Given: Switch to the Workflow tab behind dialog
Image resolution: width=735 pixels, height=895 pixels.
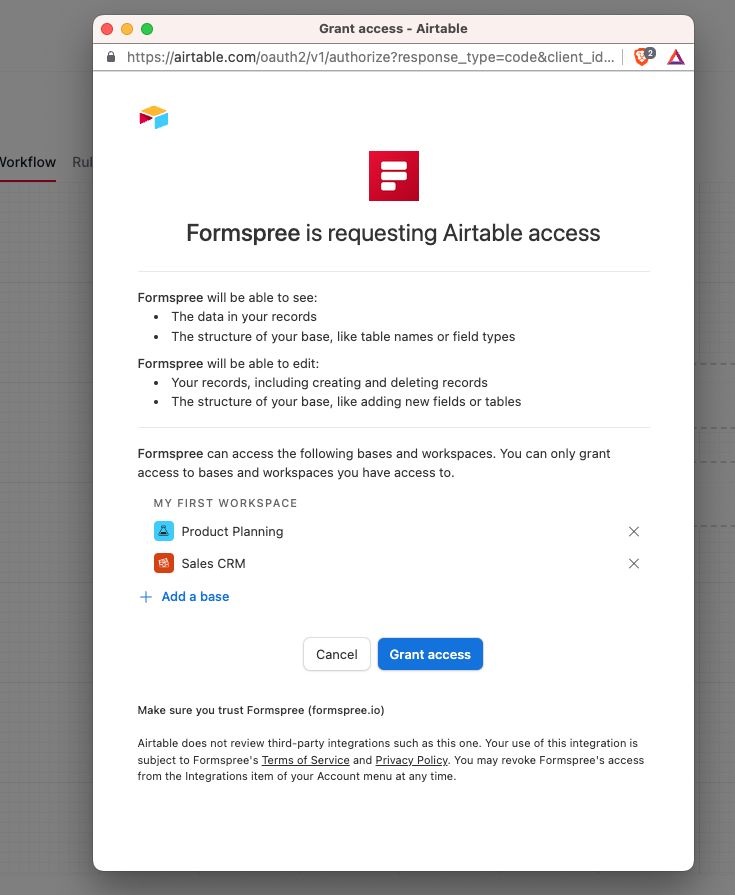Looking at the screenshot, I should [28, 162].
